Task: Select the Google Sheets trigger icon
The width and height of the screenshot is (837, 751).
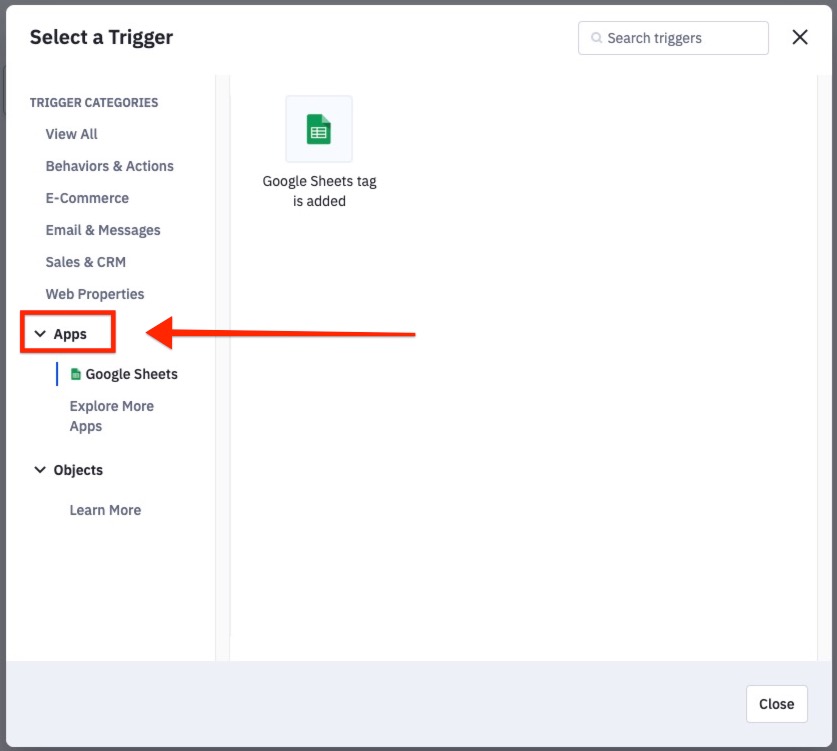Action: coord(318,128)
